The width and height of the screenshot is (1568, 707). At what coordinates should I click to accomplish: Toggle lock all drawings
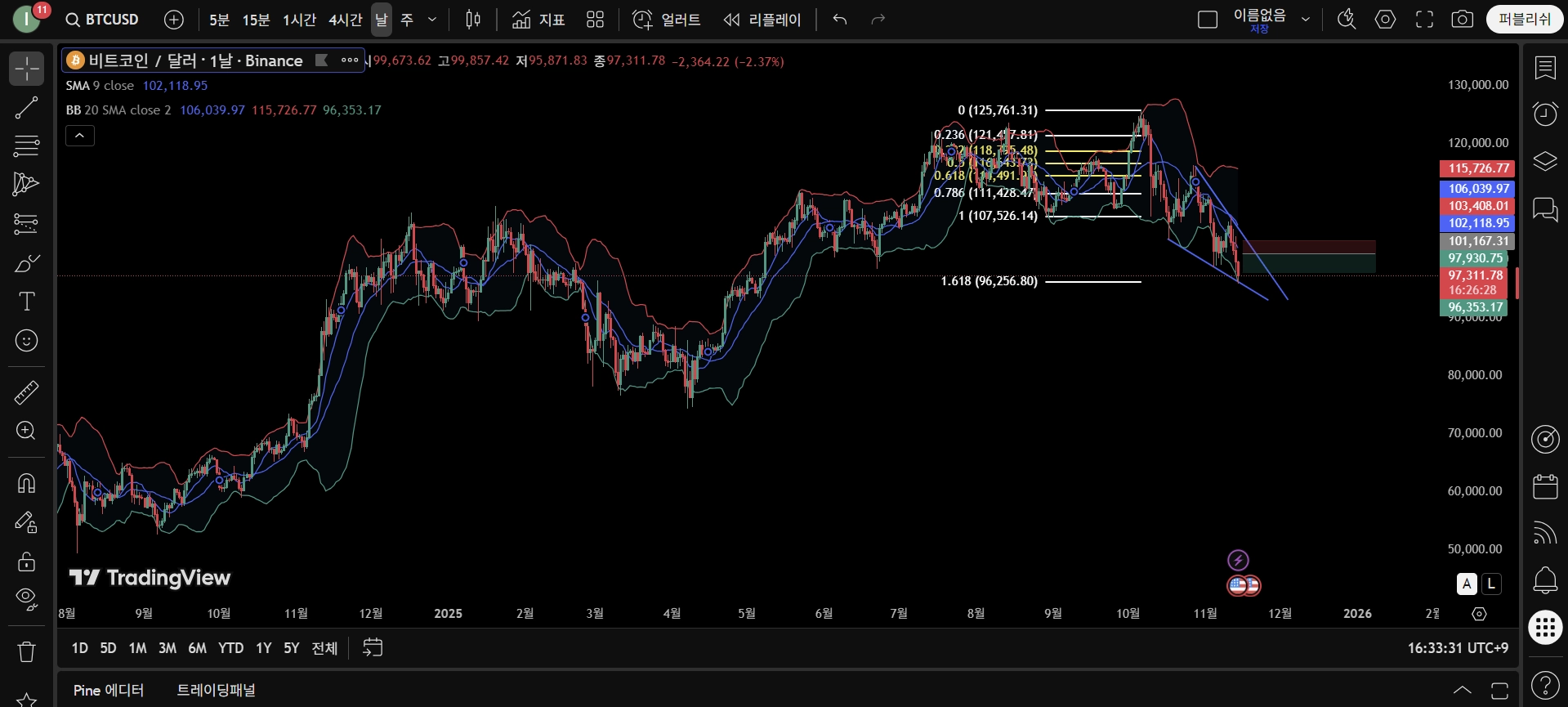[26, 562]
